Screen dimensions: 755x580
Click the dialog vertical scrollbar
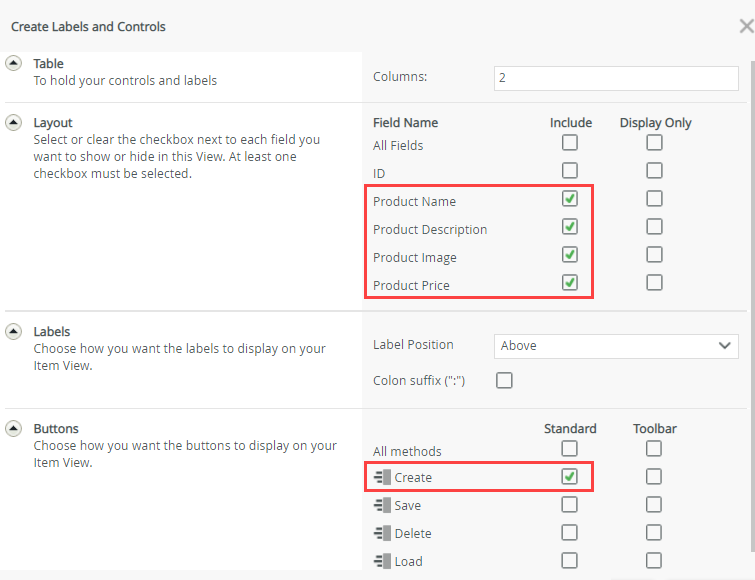750,300
